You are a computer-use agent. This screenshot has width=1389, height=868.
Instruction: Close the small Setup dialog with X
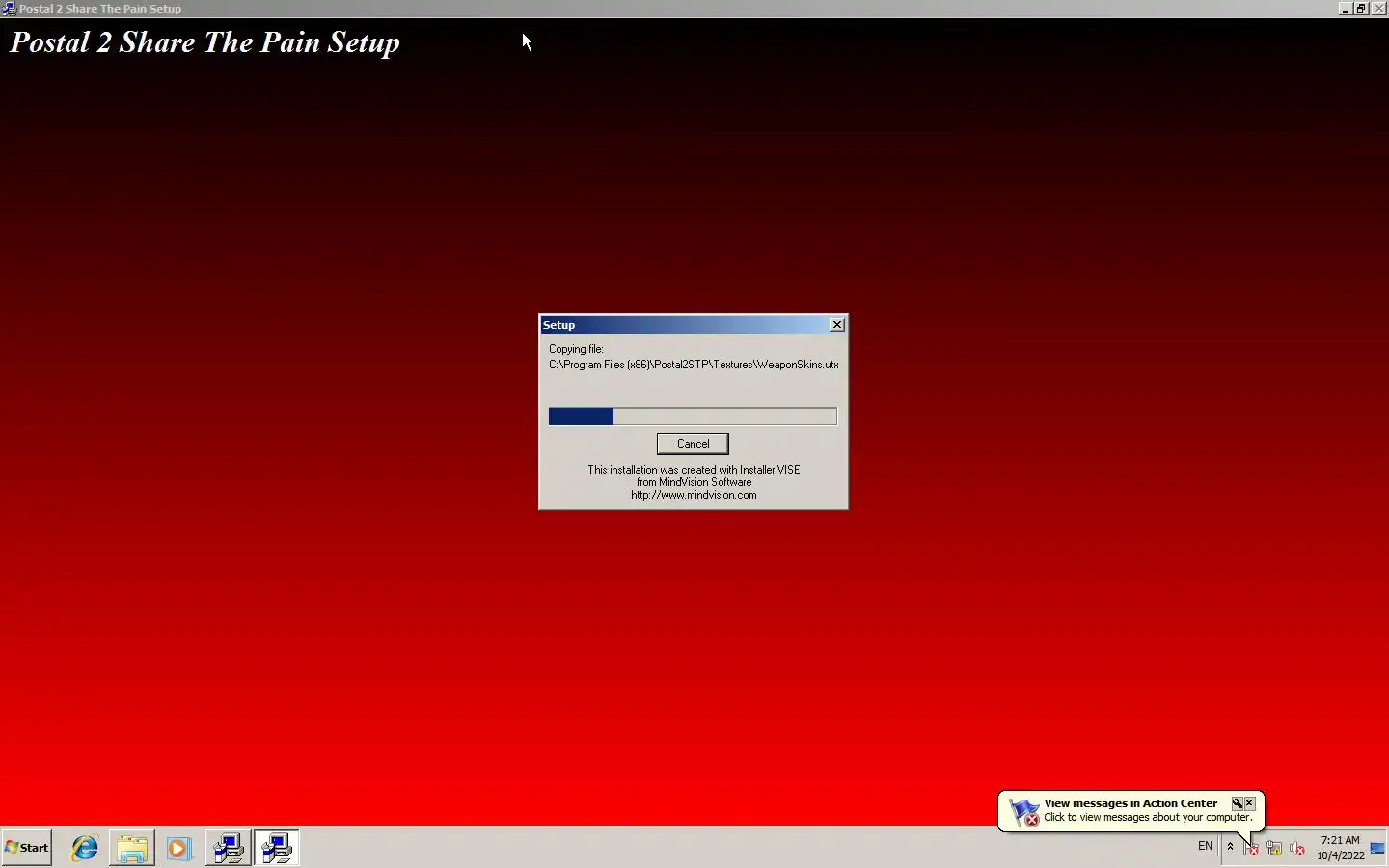click(x=837, y=325)
